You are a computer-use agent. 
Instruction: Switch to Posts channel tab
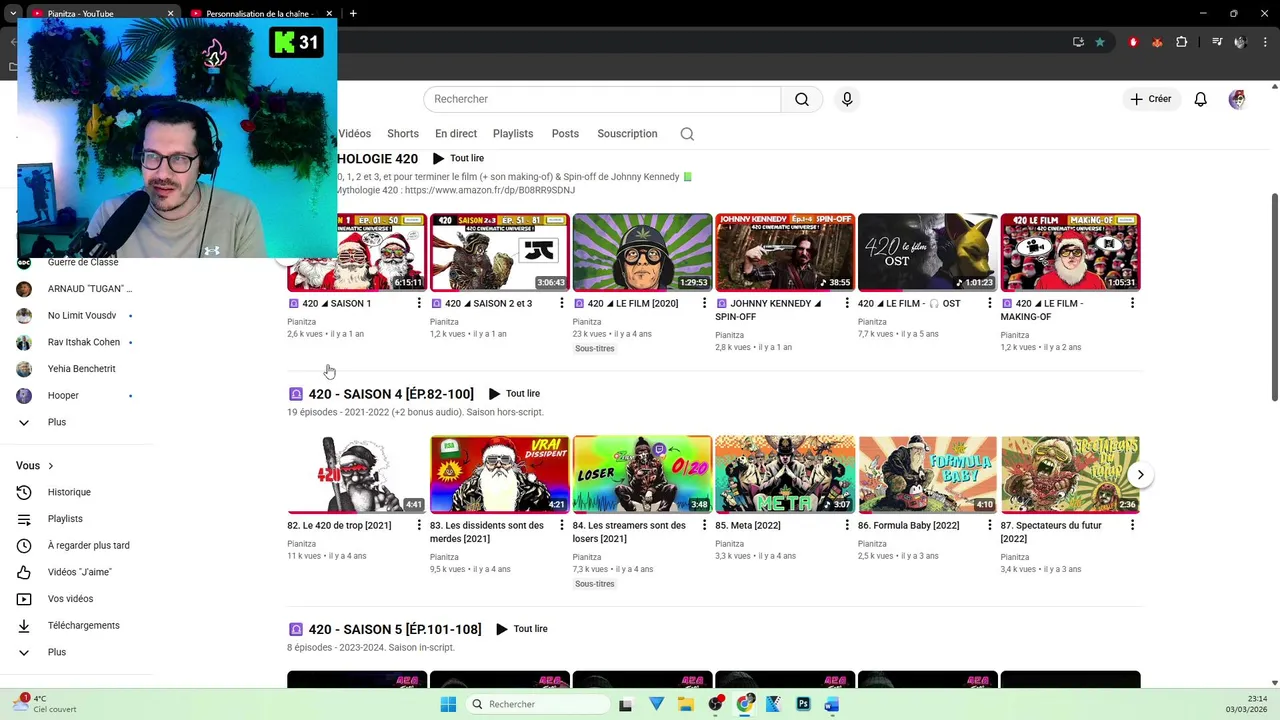[x=565, y=134]
